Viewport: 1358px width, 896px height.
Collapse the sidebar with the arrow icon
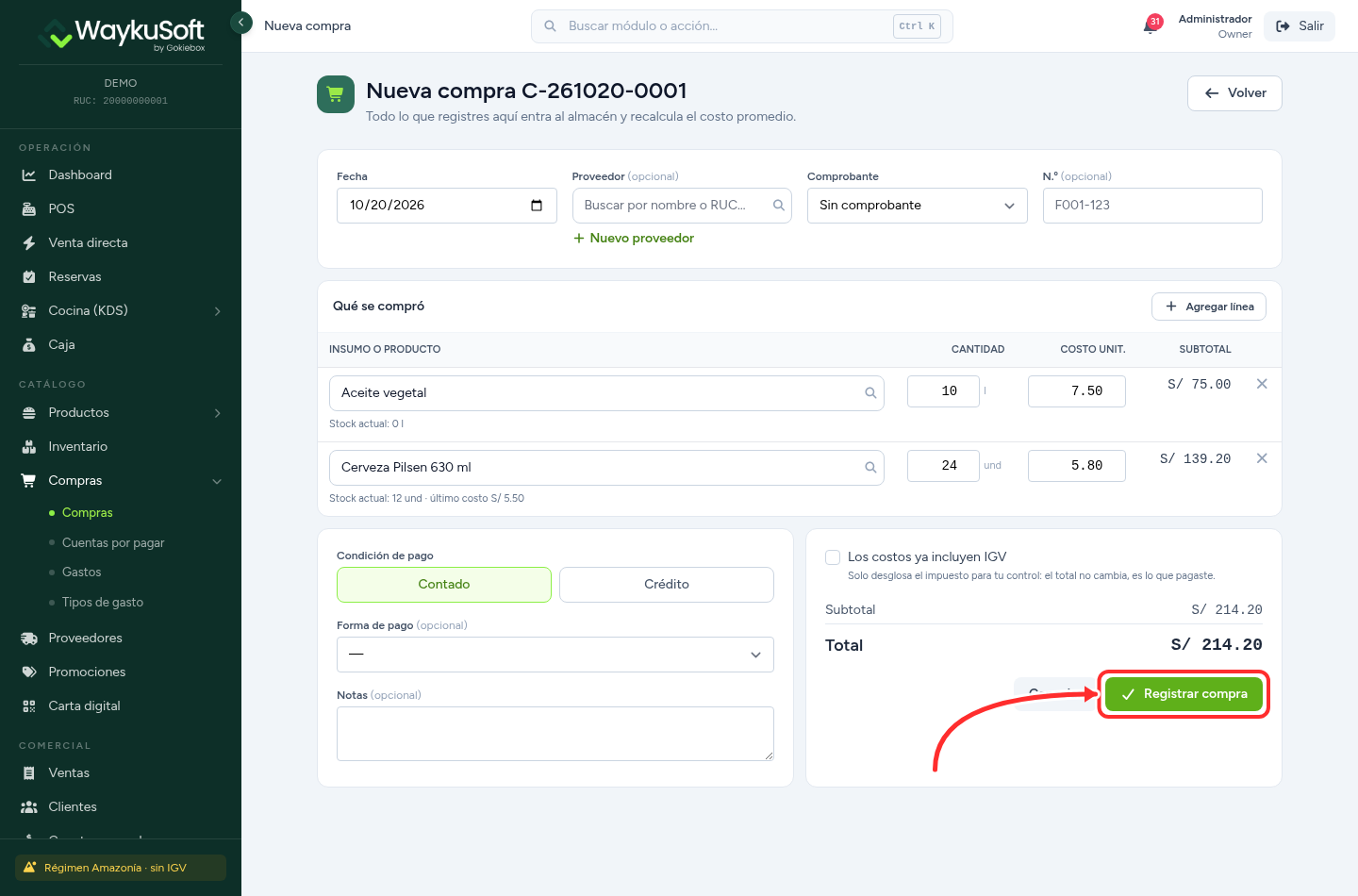pos(241,22)
